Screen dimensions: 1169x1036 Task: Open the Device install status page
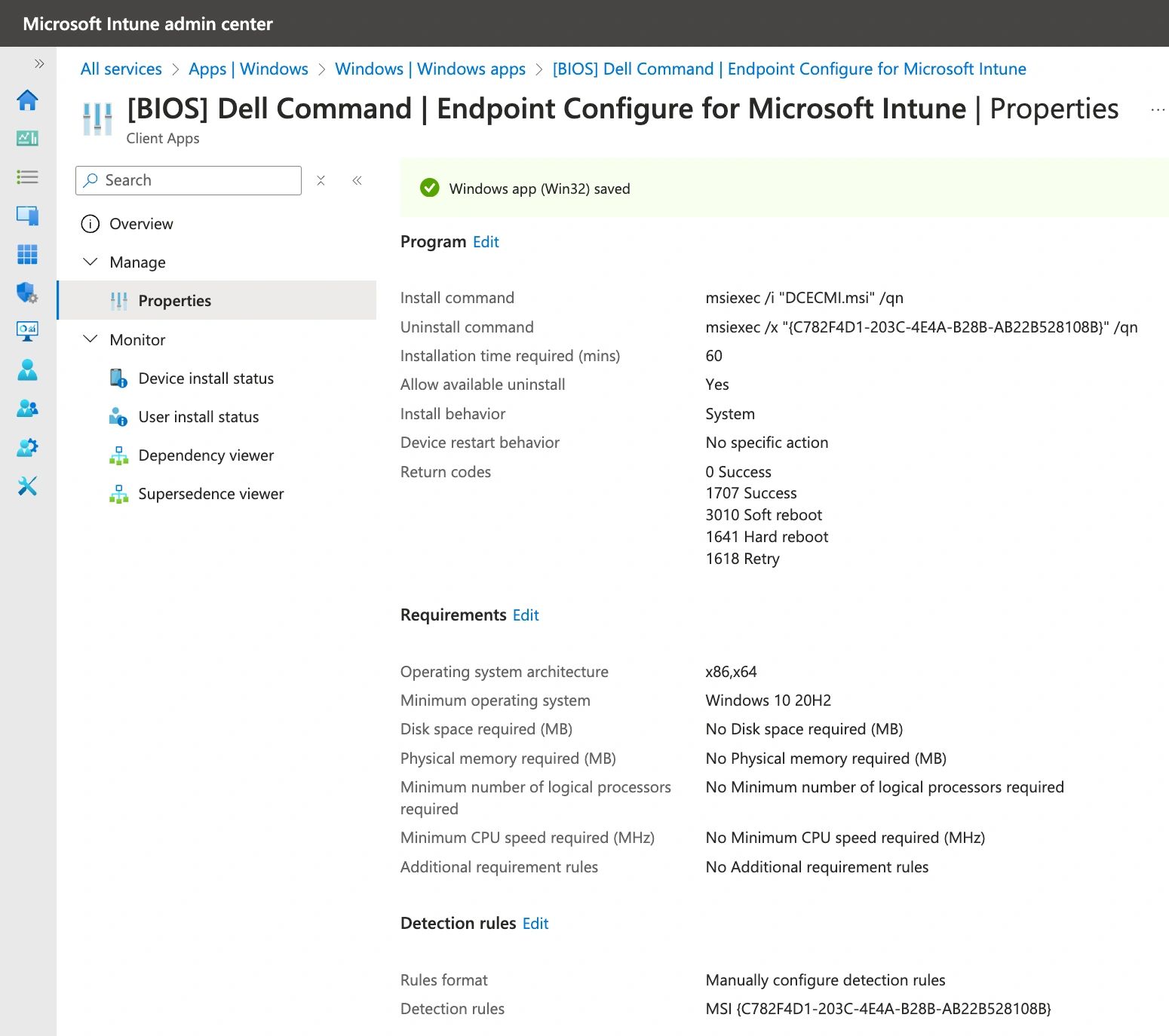tap(205, 379)
